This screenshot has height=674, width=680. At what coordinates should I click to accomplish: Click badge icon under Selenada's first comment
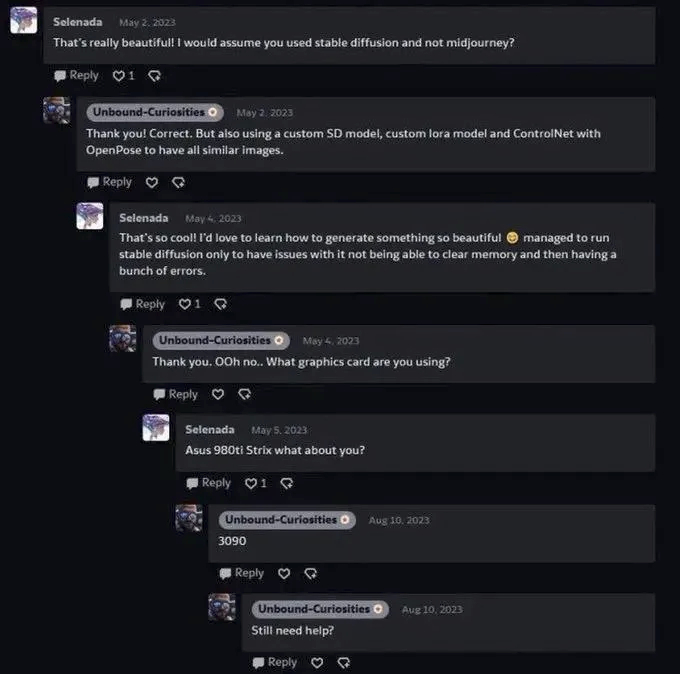tap(154, 75)
